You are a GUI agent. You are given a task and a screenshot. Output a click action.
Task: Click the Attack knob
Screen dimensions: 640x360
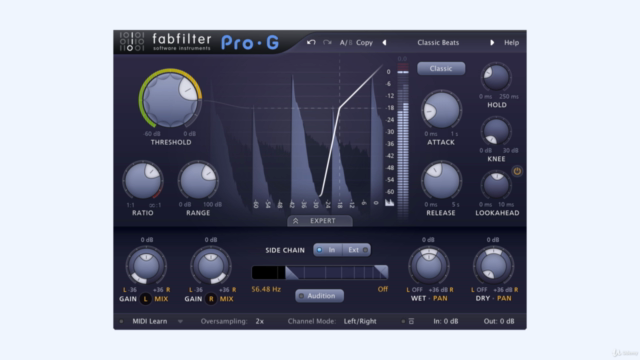(441, 110)
